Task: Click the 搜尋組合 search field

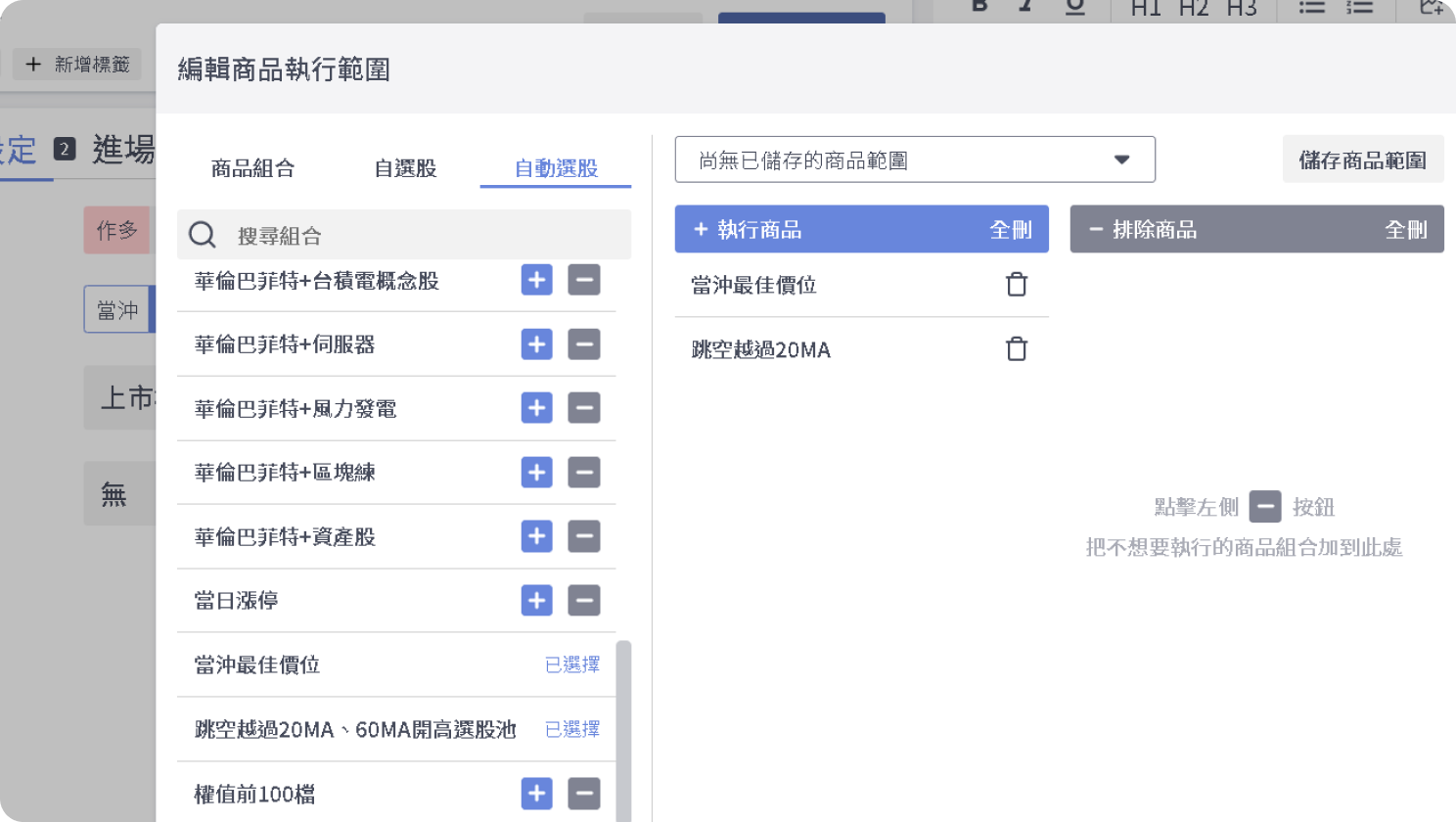Action: coord(421,236)
